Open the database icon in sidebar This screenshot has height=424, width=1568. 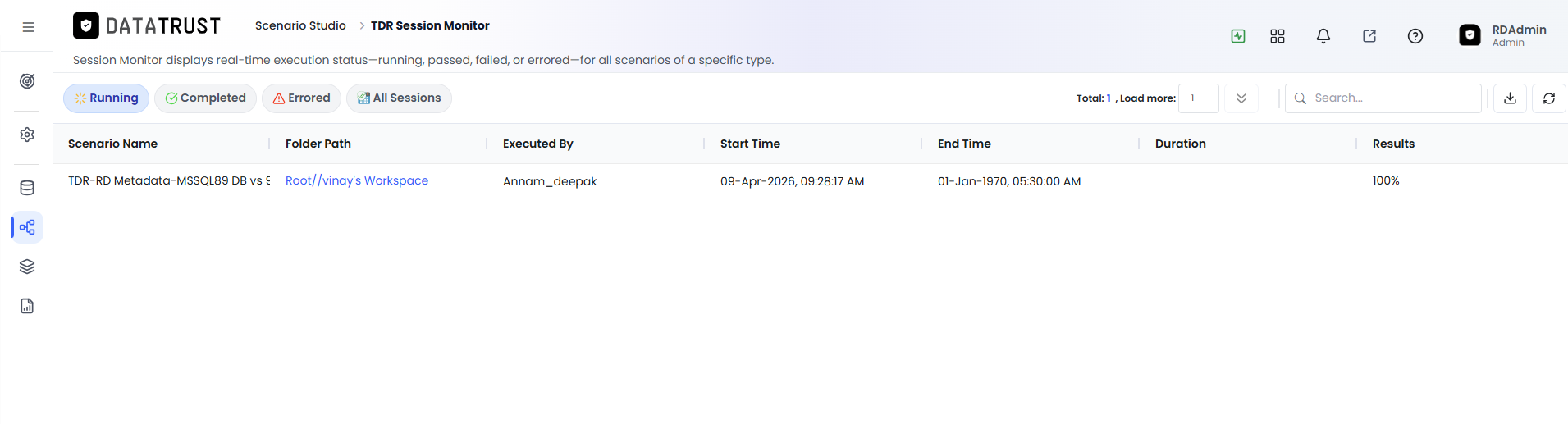click(27, 188)
